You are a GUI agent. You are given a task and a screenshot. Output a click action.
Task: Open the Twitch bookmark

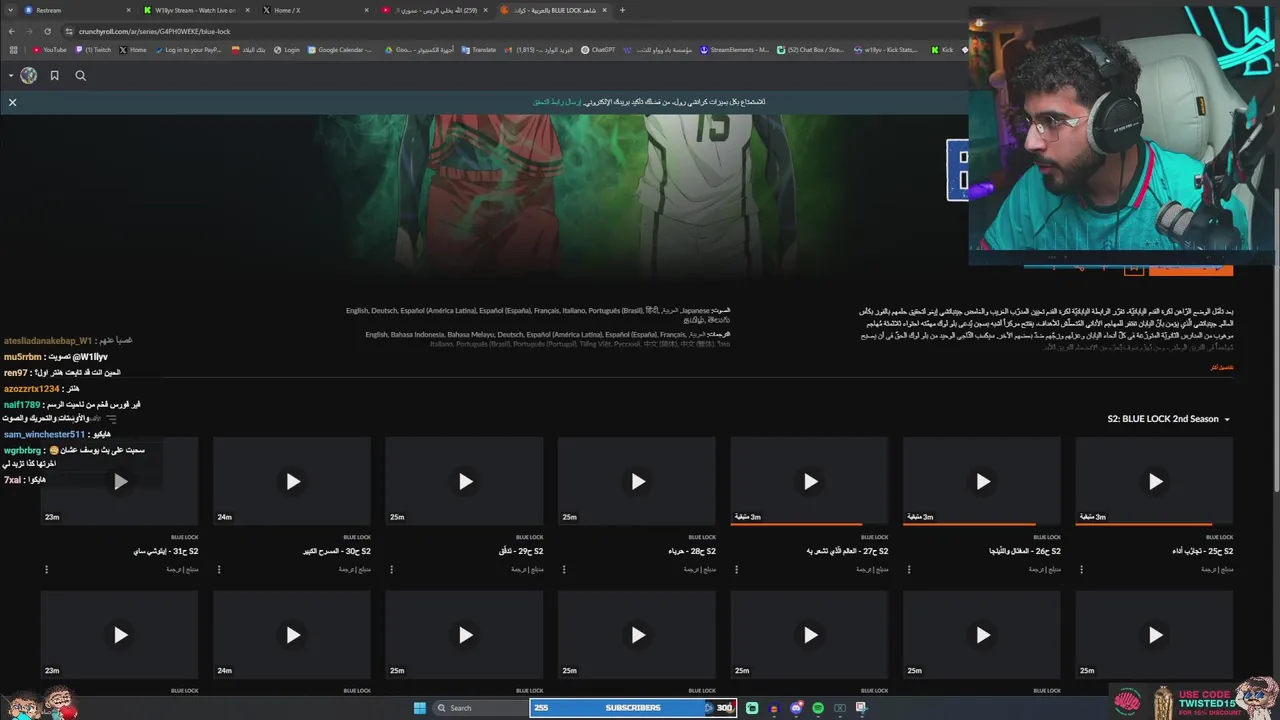click(93, 50)
